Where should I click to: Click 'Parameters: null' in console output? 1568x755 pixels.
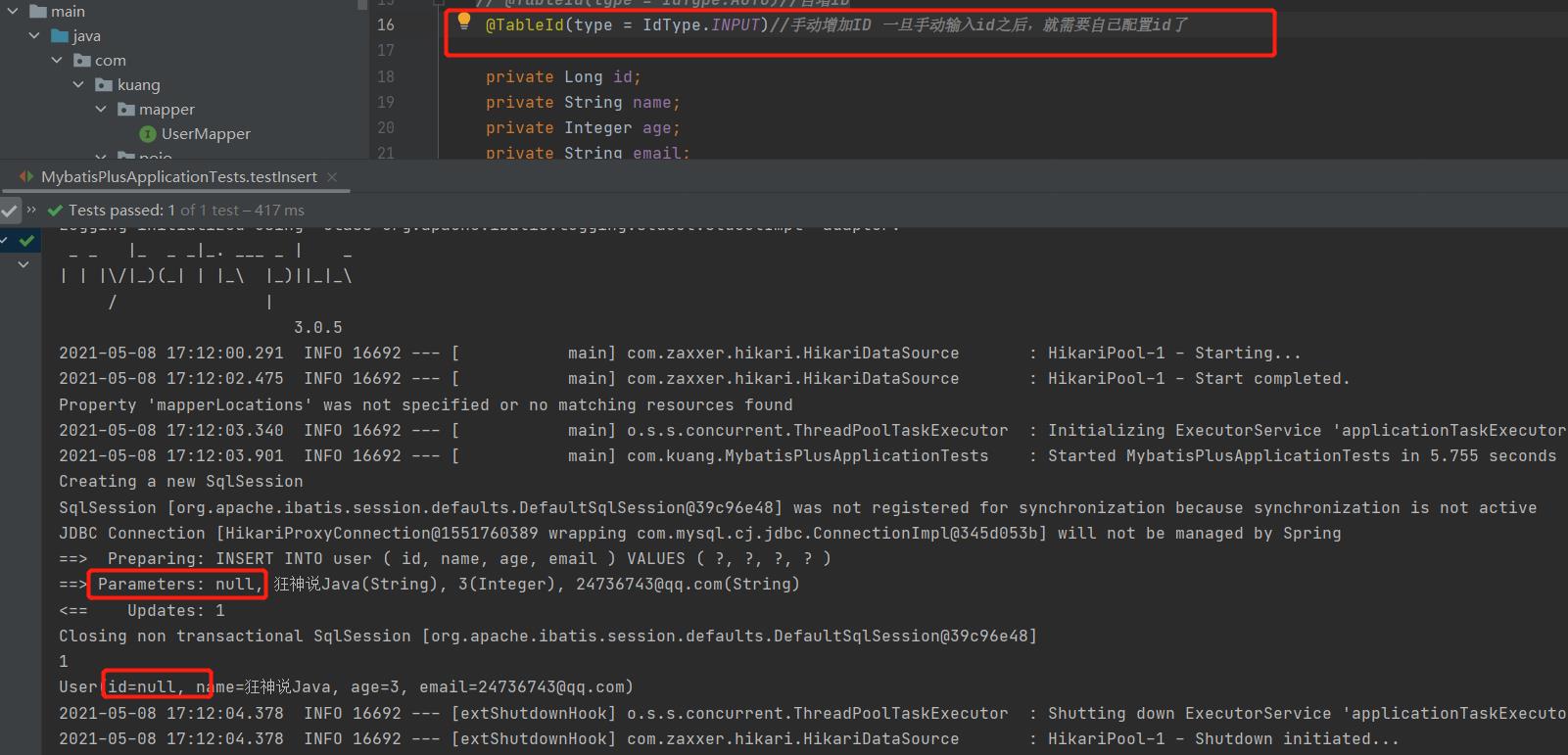tap(180, 585)
